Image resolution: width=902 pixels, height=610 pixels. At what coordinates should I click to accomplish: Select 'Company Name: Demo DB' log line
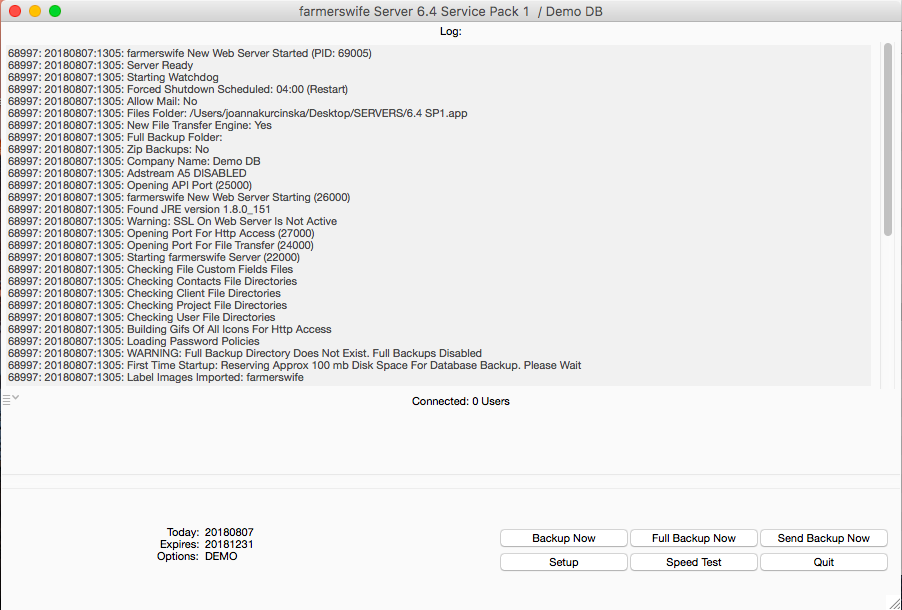click(134, 162)
